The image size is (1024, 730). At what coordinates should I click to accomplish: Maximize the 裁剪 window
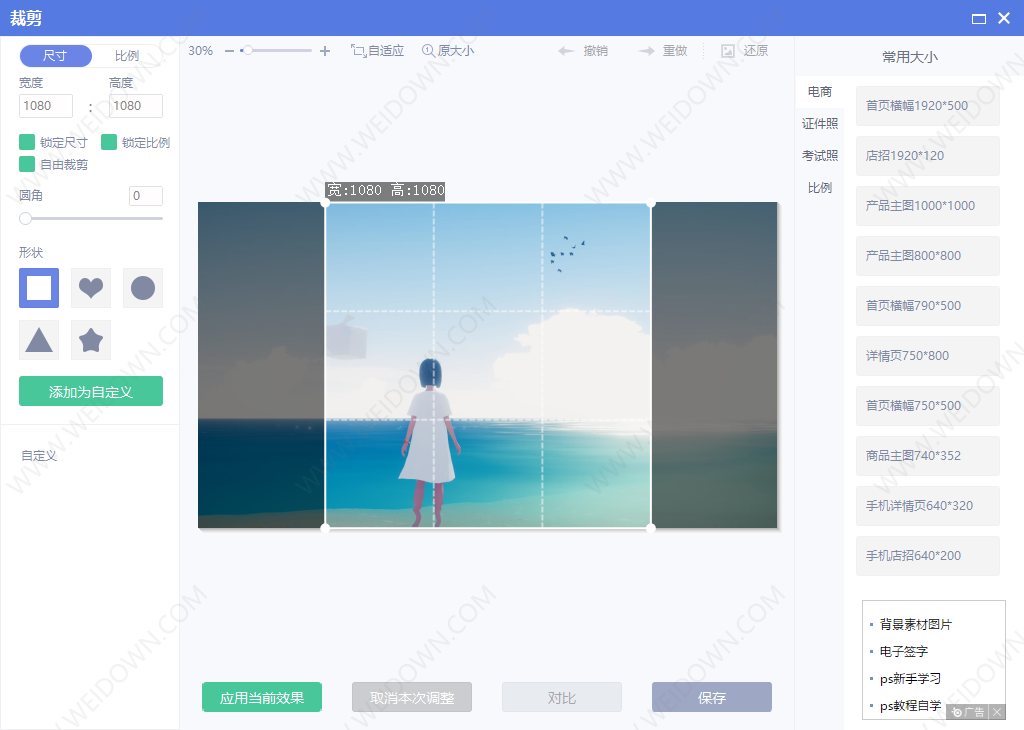click(x=978, y=18)
